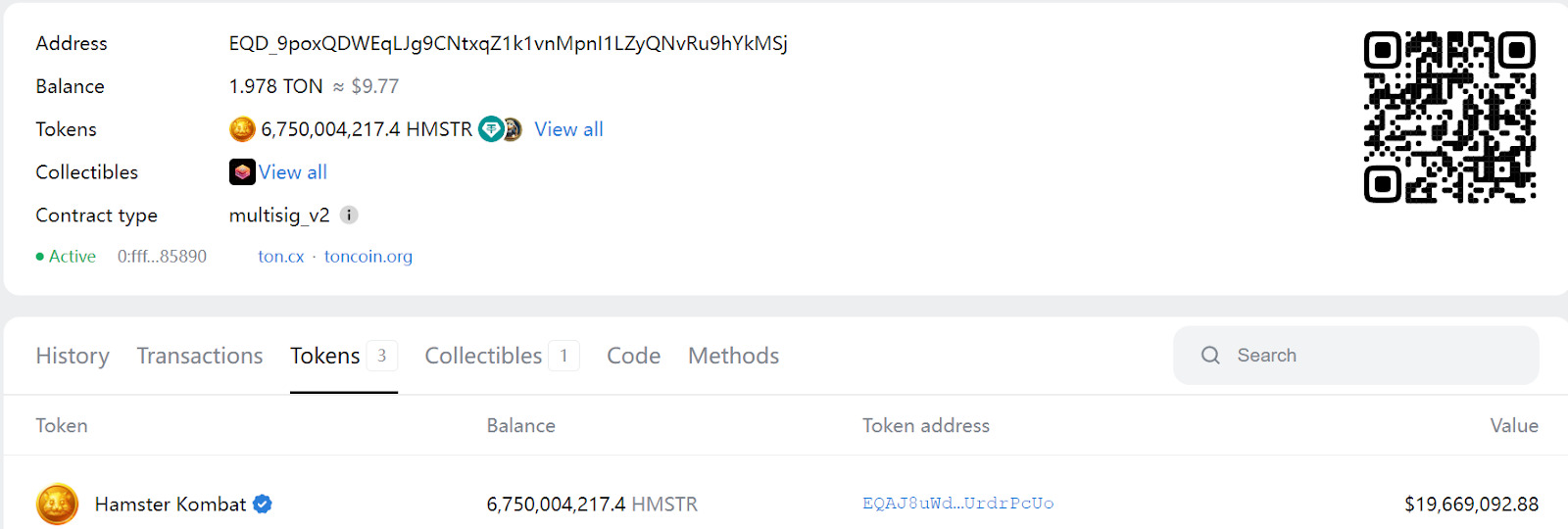Viewport: 1568px width, 529px height.
Task: Open the toncoin.org link
Action: coord(368,257)
